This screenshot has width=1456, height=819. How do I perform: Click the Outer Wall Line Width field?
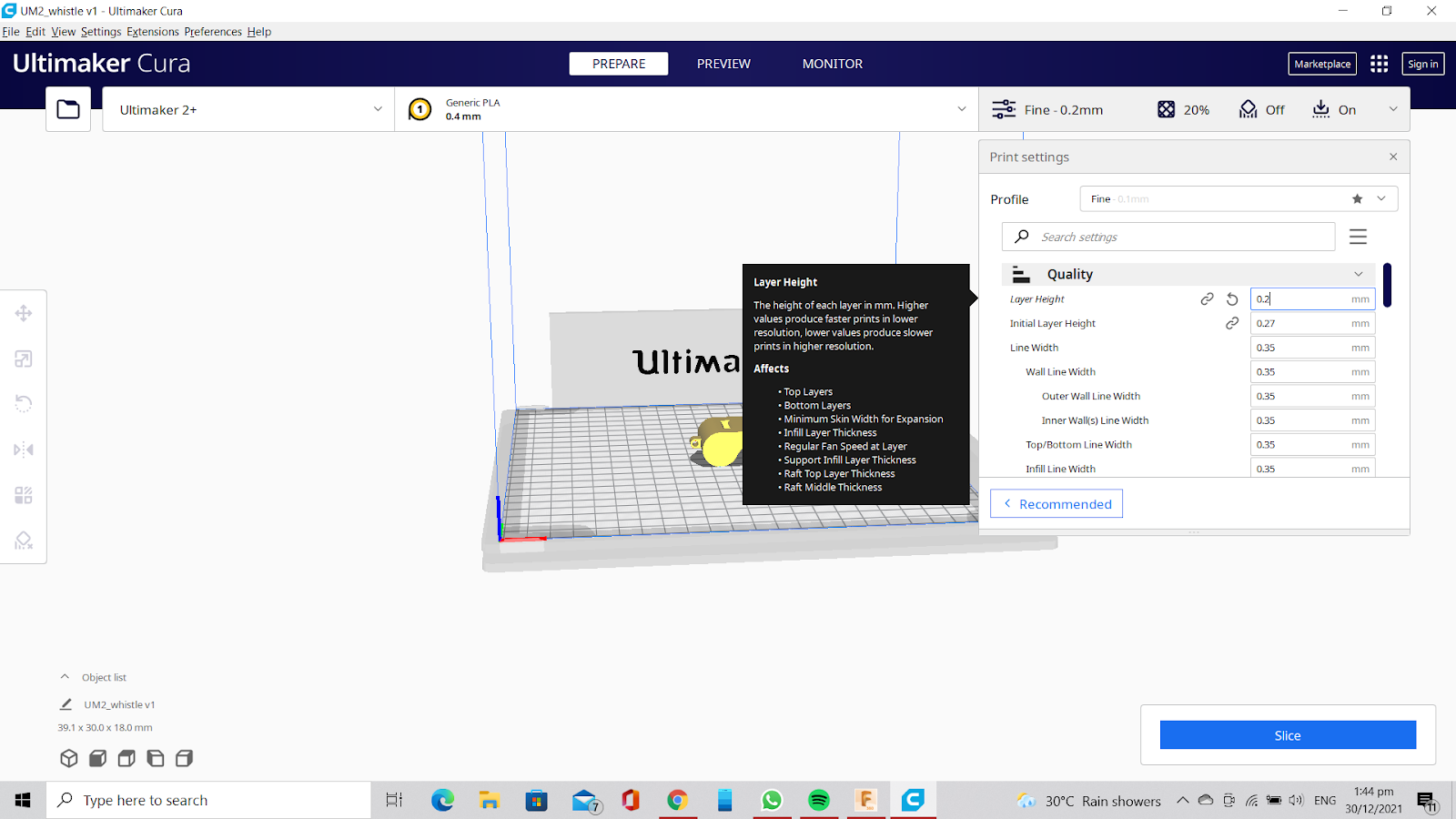click(x=1312, y=396)
